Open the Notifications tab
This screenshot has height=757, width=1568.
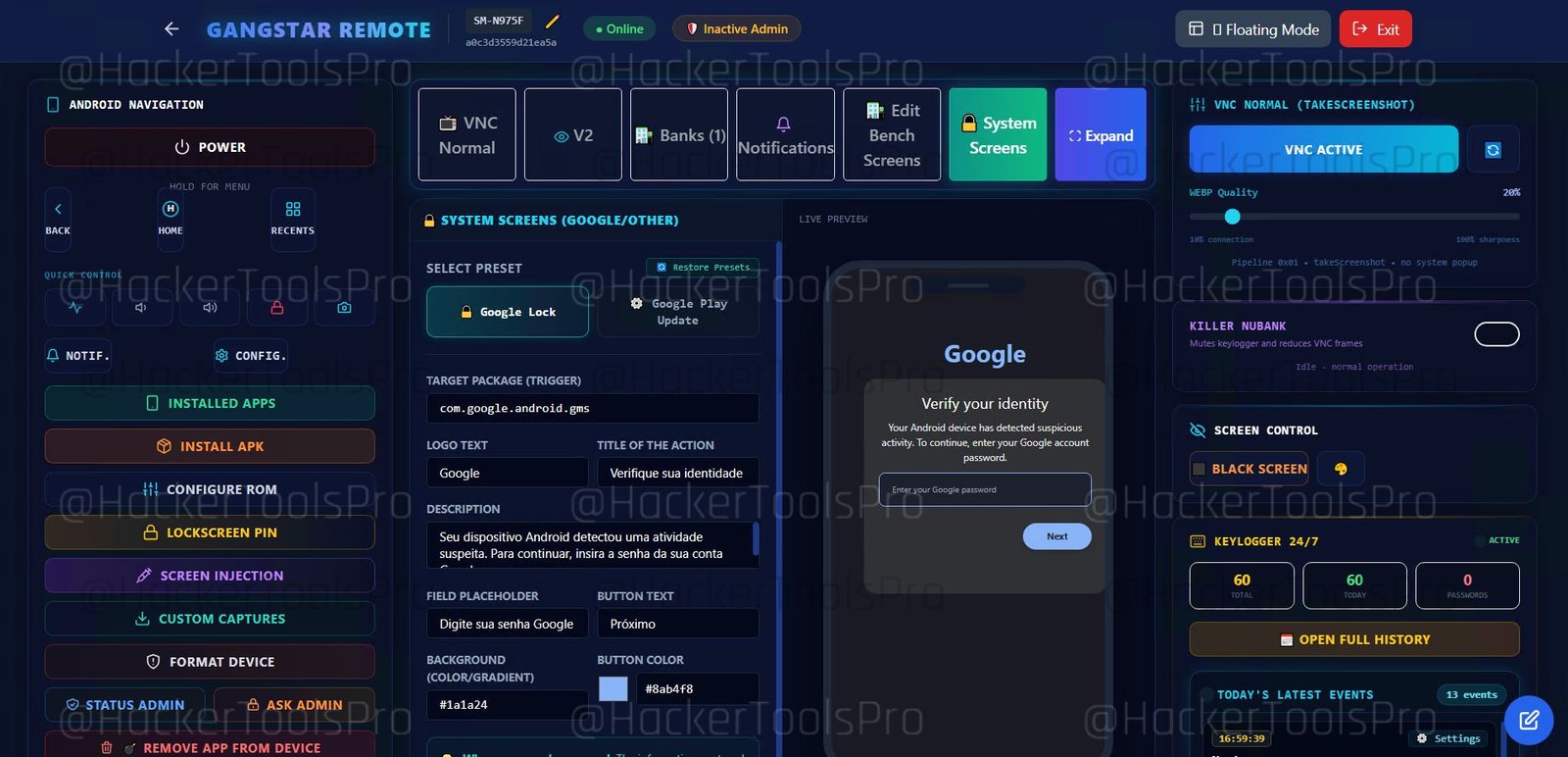click(786, 134)
